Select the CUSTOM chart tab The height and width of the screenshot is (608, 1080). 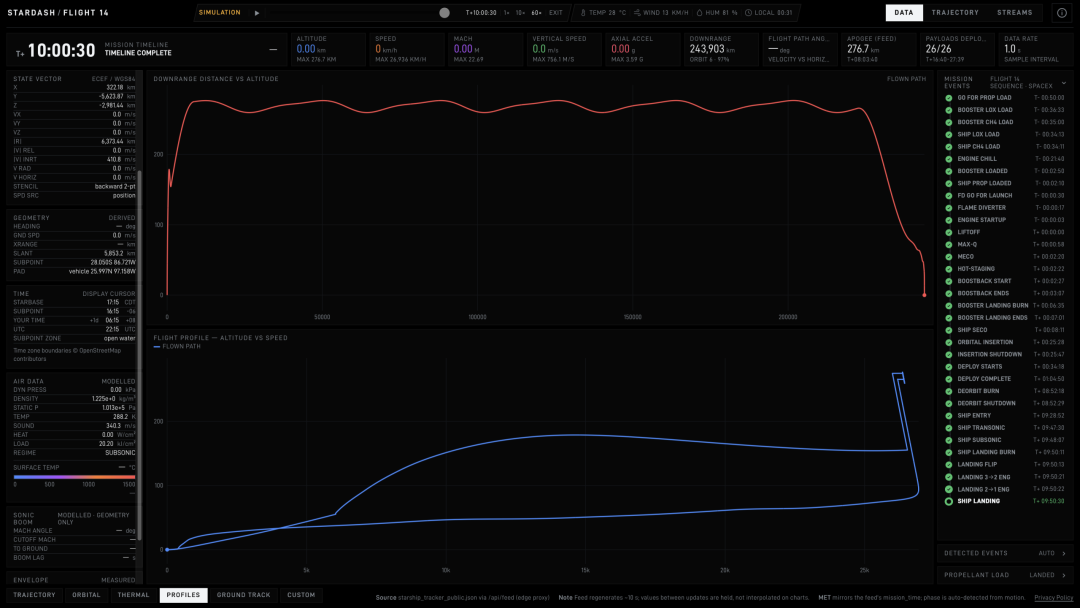(301, 595)
